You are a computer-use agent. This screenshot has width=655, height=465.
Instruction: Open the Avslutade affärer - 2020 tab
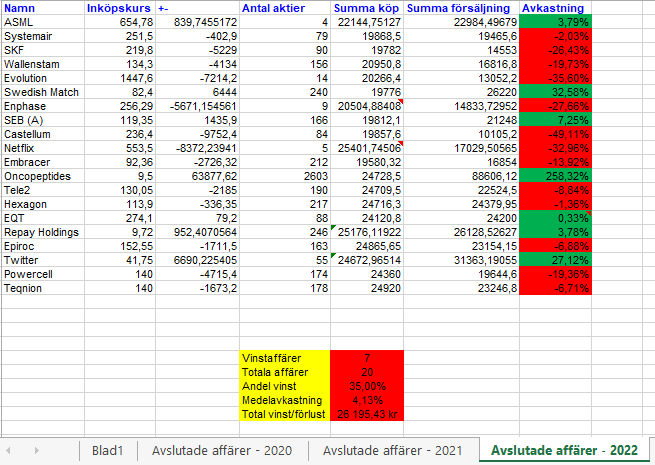[222, 450]
